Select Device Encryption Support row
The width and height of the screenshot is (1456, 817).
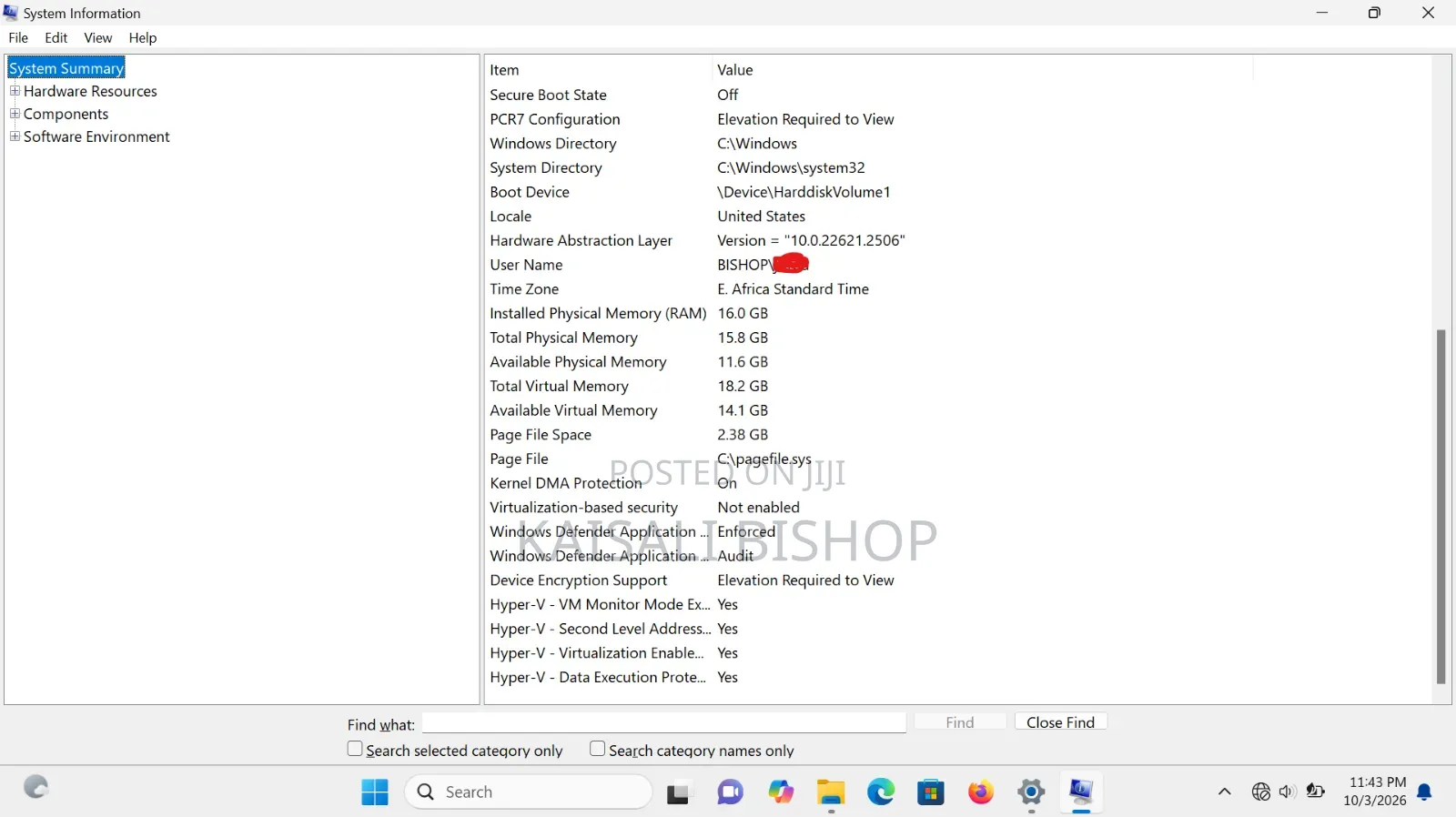pos(869,580)
